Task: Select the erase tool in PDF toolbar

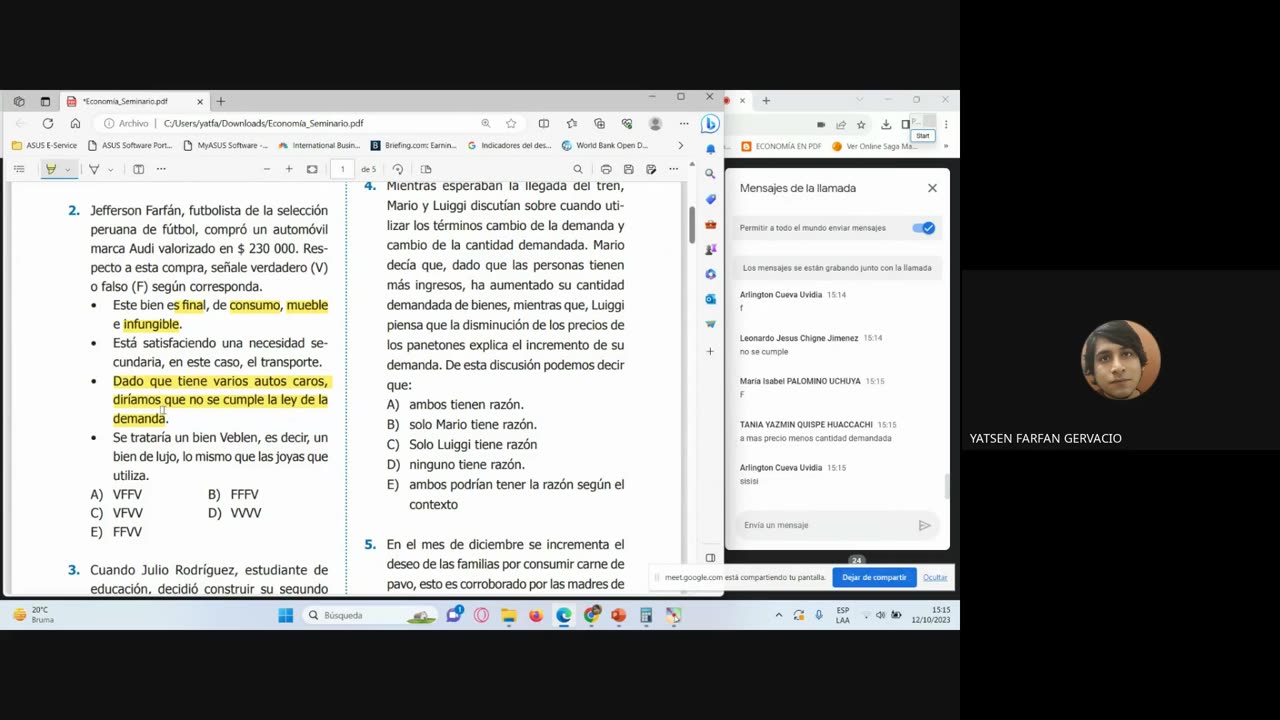Action: pyautogui.click(x=94, y=169)
